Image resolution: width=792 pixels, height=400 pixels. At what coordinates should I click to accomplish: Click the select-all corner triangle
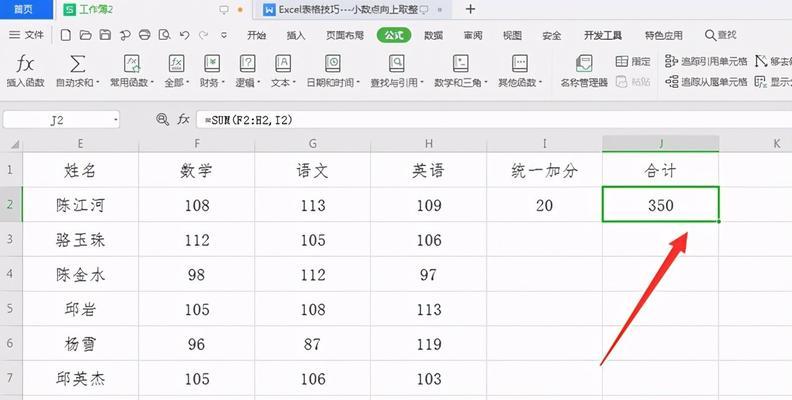(x=14, y=144)
